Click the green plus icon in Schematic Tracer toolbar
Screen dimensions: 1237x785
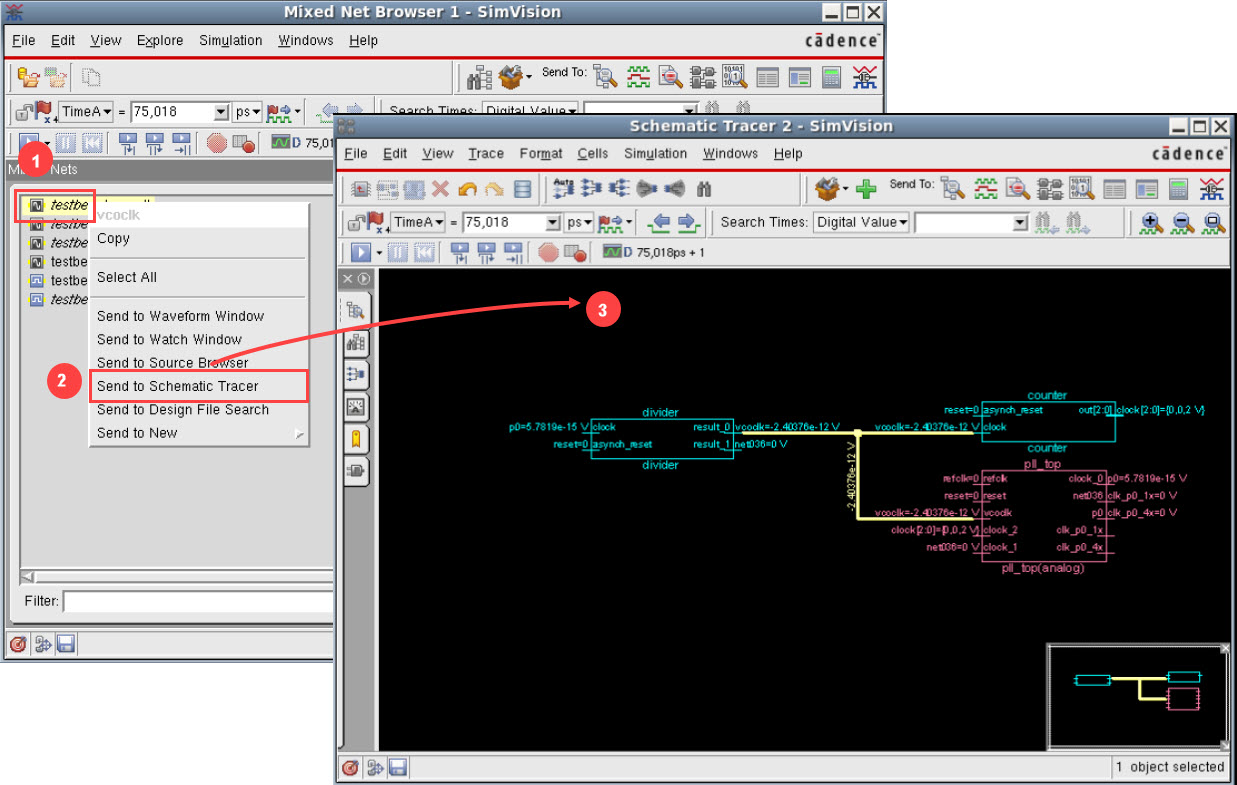[866, 188]
